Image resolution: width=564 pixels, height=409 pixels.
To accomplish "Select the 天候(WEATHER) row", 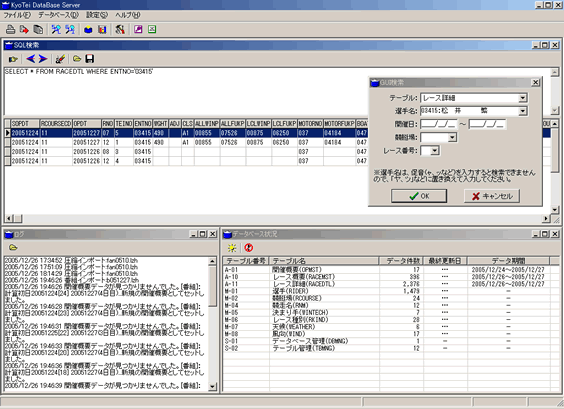I will point(391,327).
